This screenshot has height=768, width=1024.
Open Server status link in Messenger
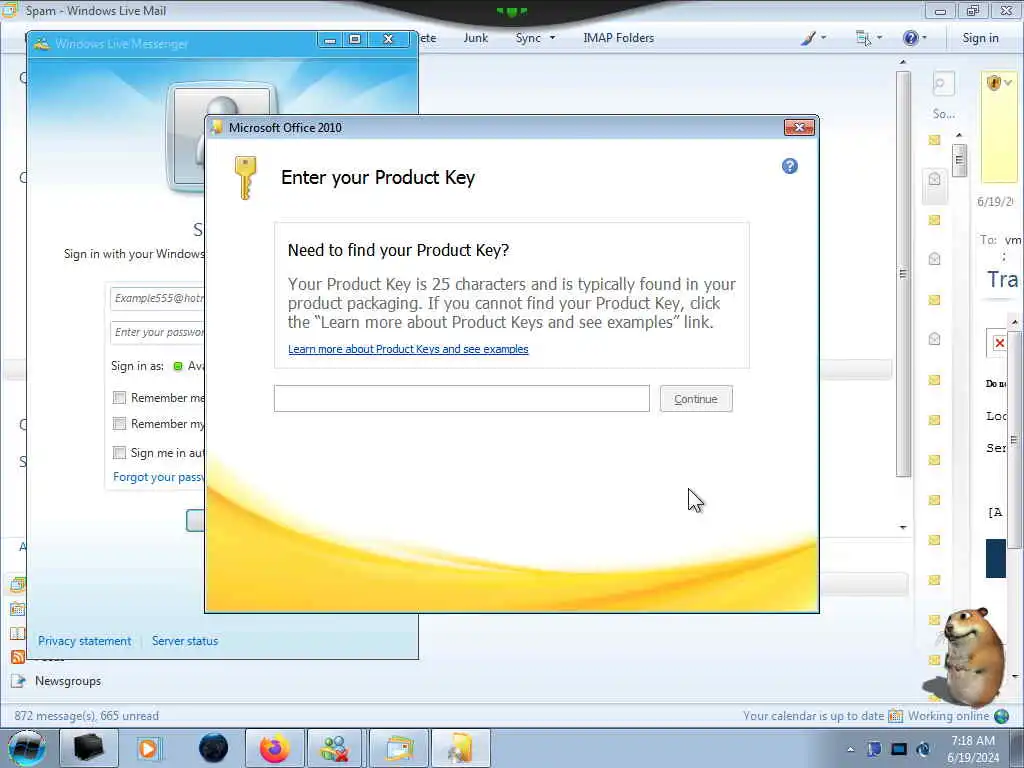(x=185, y=641)
